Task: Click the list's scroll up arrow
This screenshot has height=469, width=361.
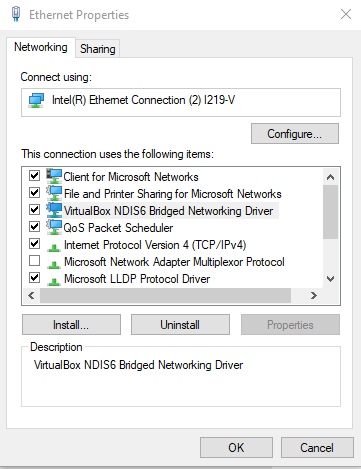Action: (x=330, y=177)
